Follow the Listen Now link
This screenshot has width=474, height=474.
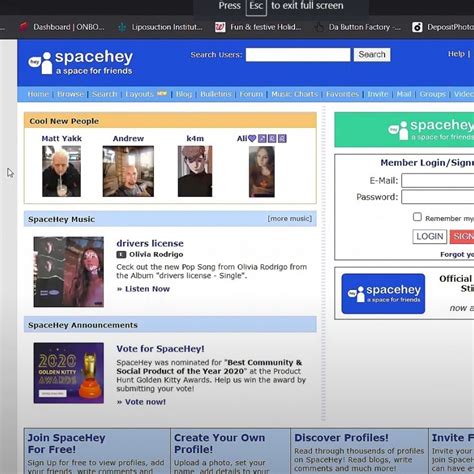[143, 289]
